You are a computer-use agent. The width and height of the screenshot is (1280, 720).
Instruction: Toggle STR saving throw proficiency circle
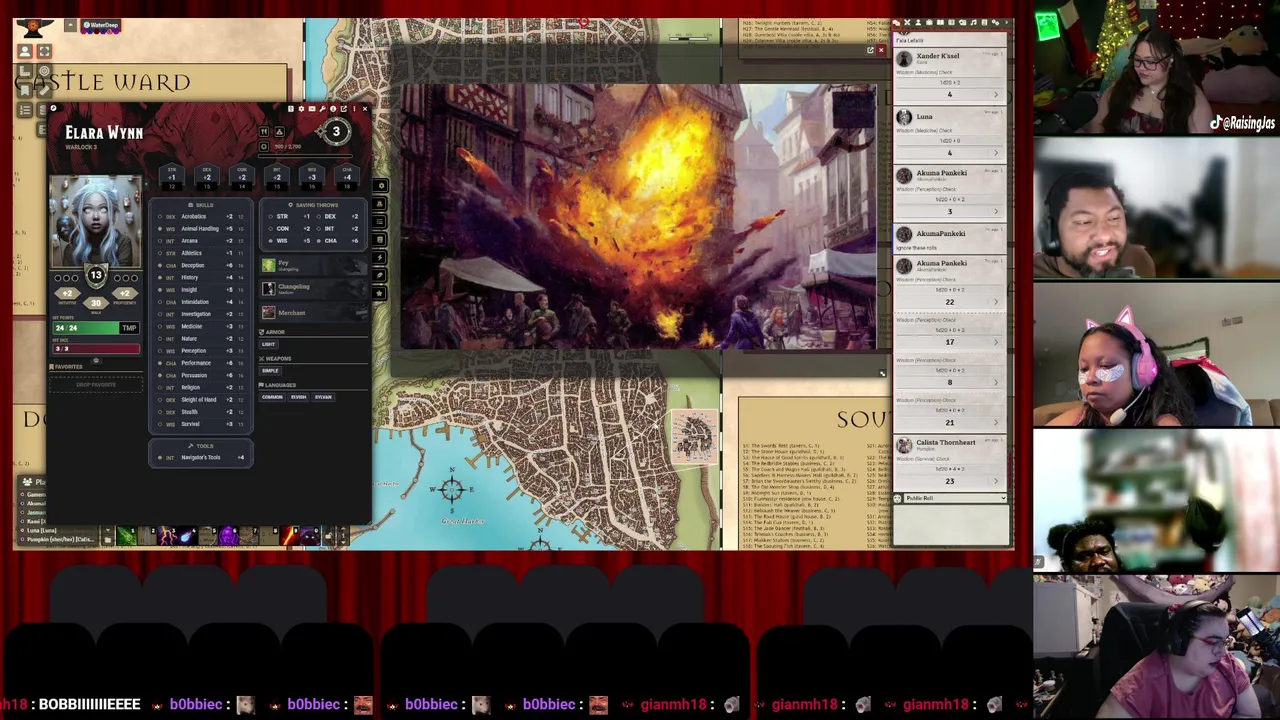coord(270,217)
